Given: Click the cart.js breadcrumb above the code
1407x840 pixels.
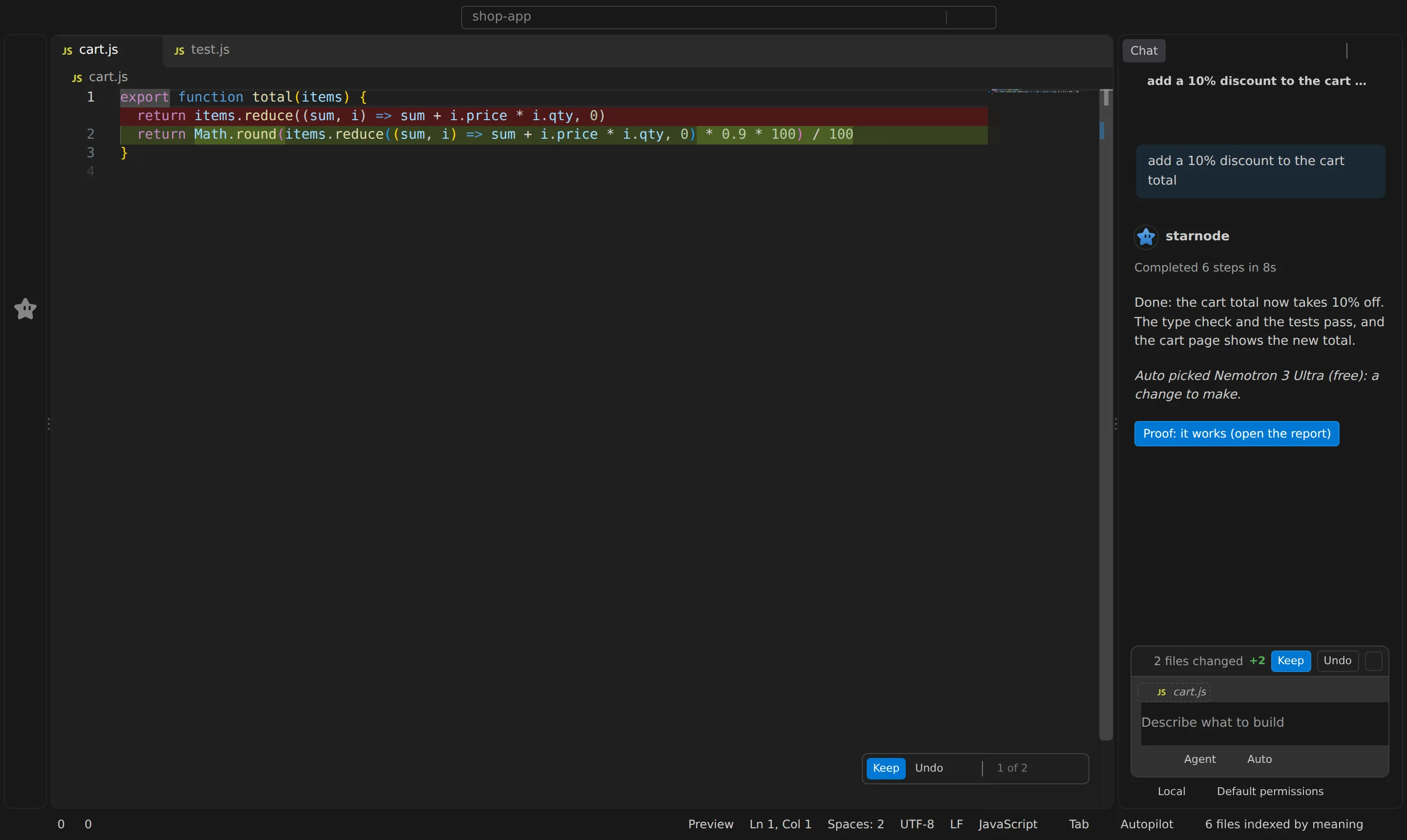Looking at the screenshot, I should tap(100, 77).
